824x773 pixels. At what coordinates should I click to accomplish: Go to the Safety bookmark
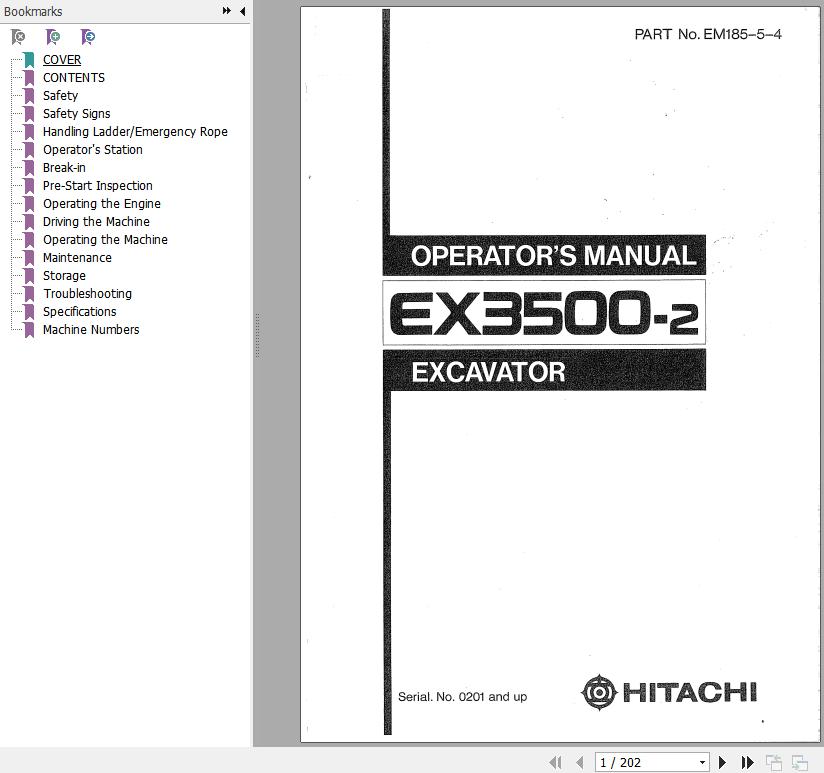tap(60, 96)
